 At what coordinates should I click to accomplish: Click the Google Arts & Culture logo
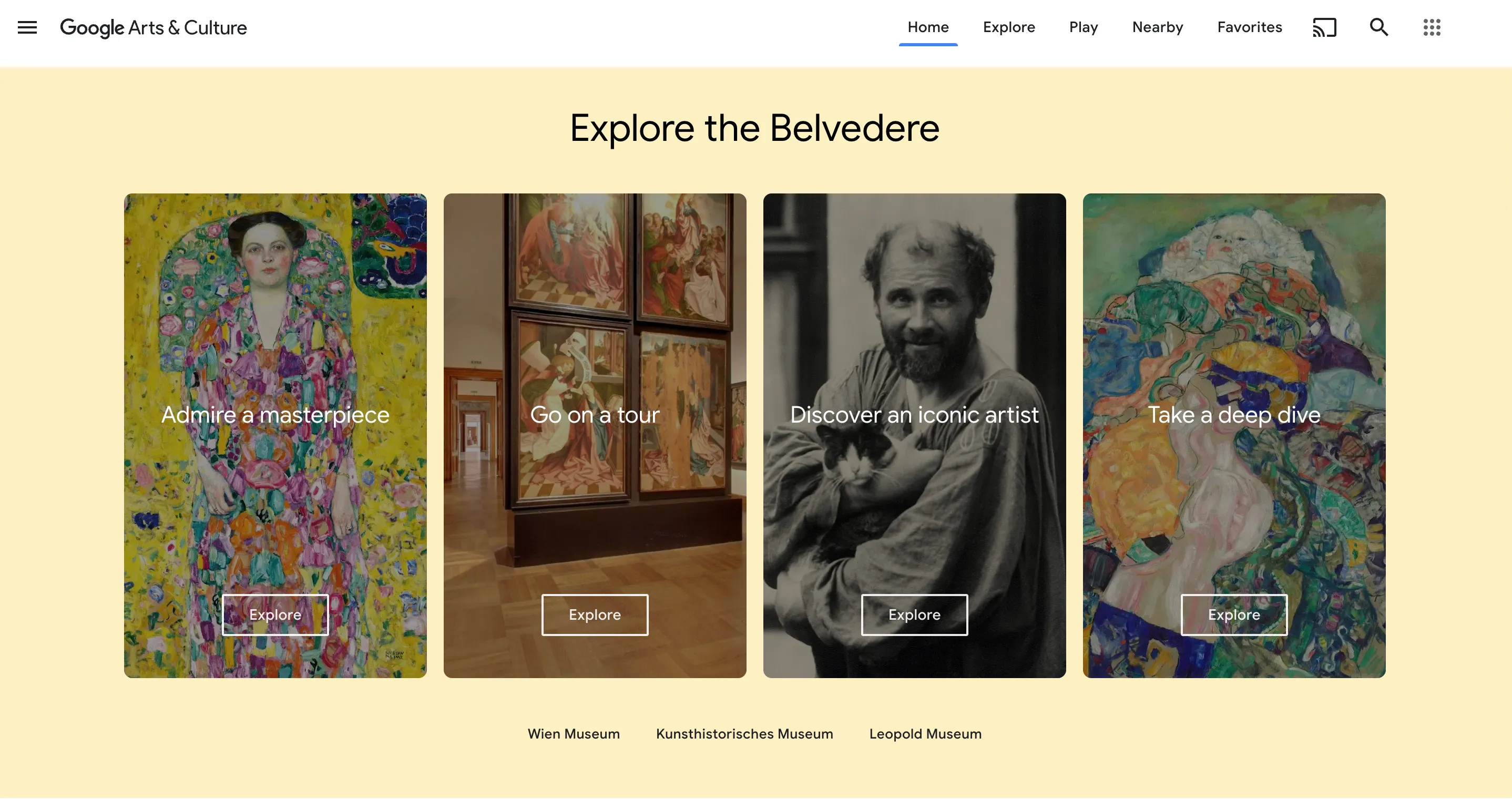click(153, 27)
